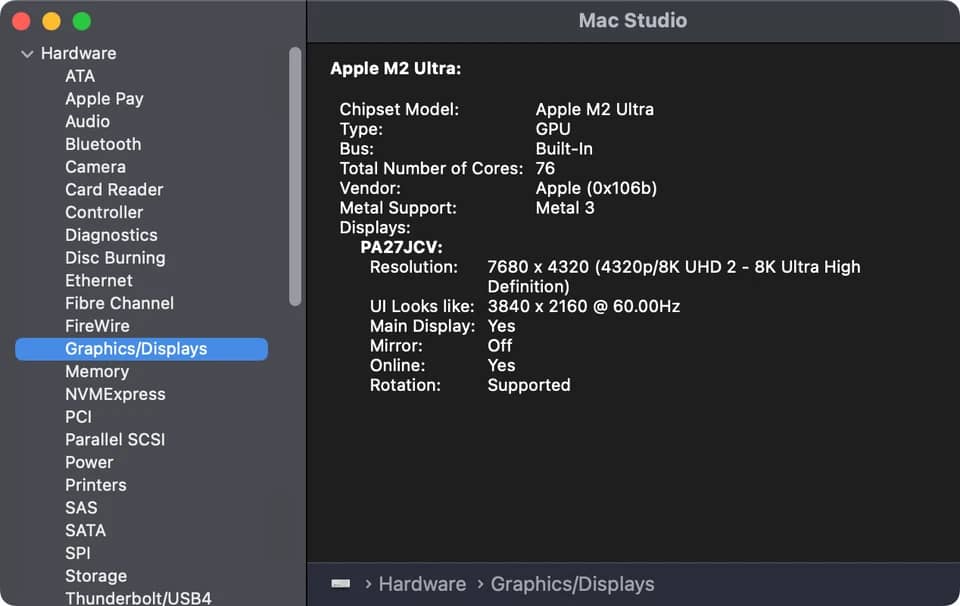Open the Audio entry
This screenshot has width=960, height=606.
88,121
